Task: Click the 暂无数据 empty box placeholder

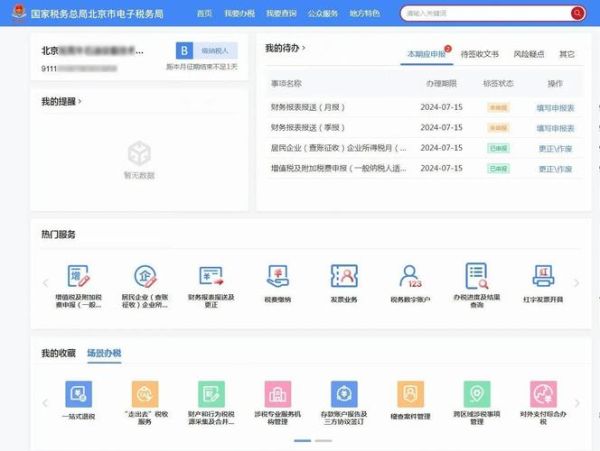Action: [x=139, y=160]
